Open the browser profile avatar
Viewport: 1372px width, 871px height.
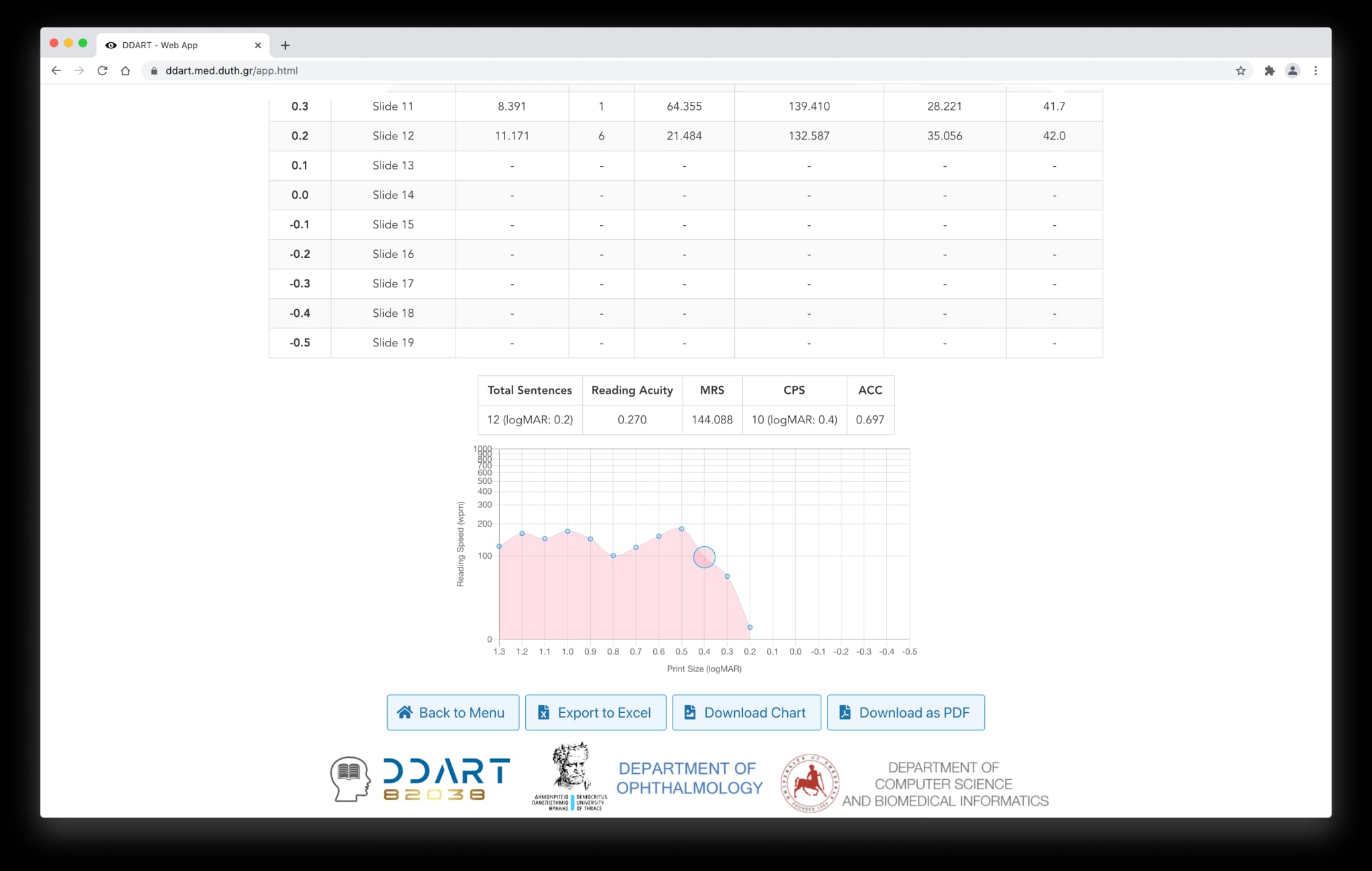(1292, 70)
